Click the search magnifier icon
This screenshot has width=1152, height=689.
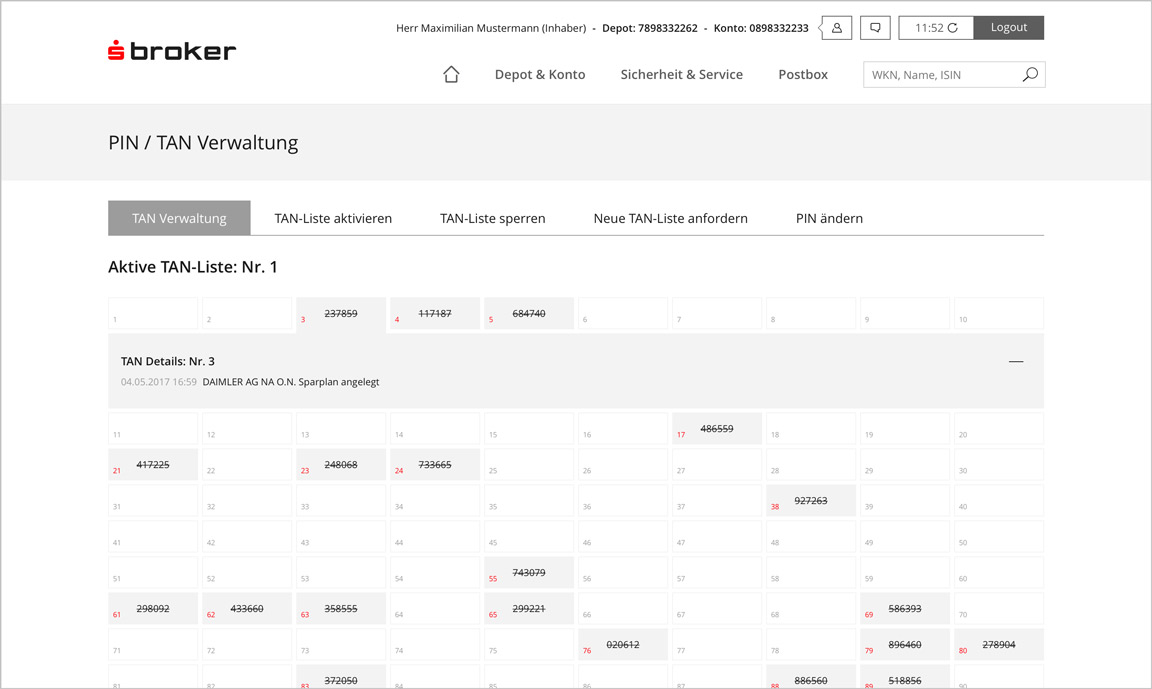point(1030,74)
